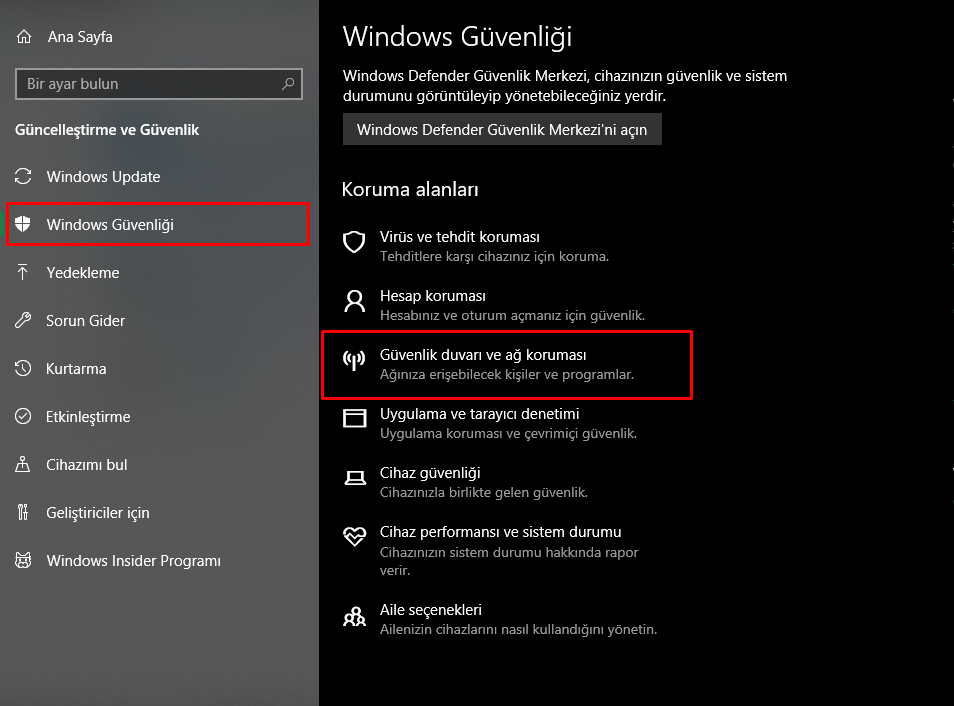Image resolution: width=954 pixels, height=706 pixels.
Task: Click the firewall antenna icon
Action: 354,360
